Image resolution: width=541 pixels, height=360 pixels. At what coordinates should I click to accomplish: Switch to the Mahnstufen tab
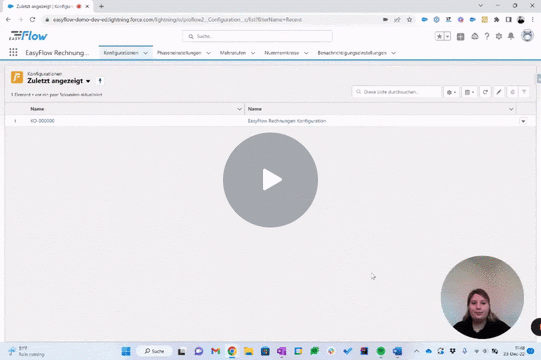coord(233,53)
